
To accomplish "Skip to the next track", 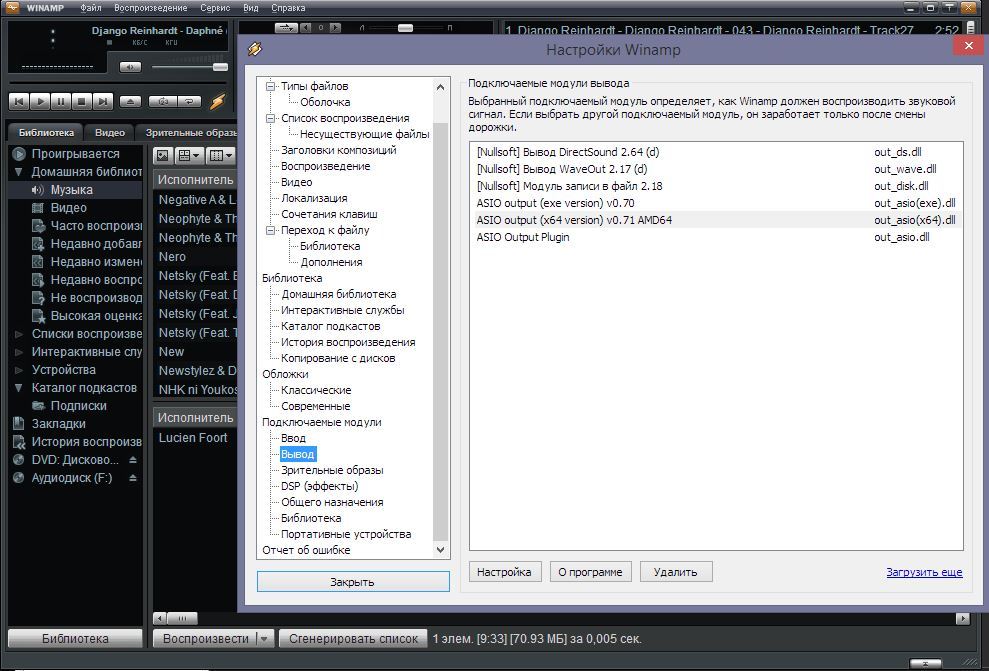I will (x=103, y=101).
